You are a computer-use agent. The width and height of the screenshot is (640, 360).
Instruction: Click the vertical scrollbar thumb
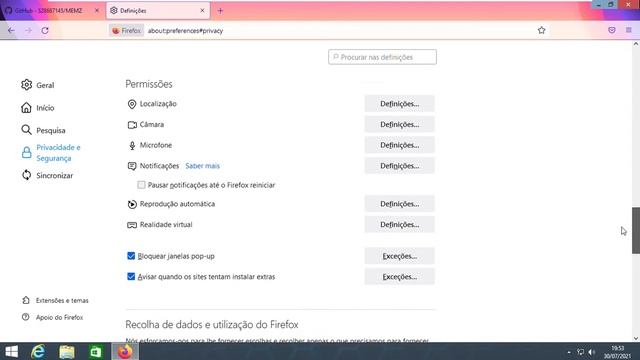pos(636,231)
